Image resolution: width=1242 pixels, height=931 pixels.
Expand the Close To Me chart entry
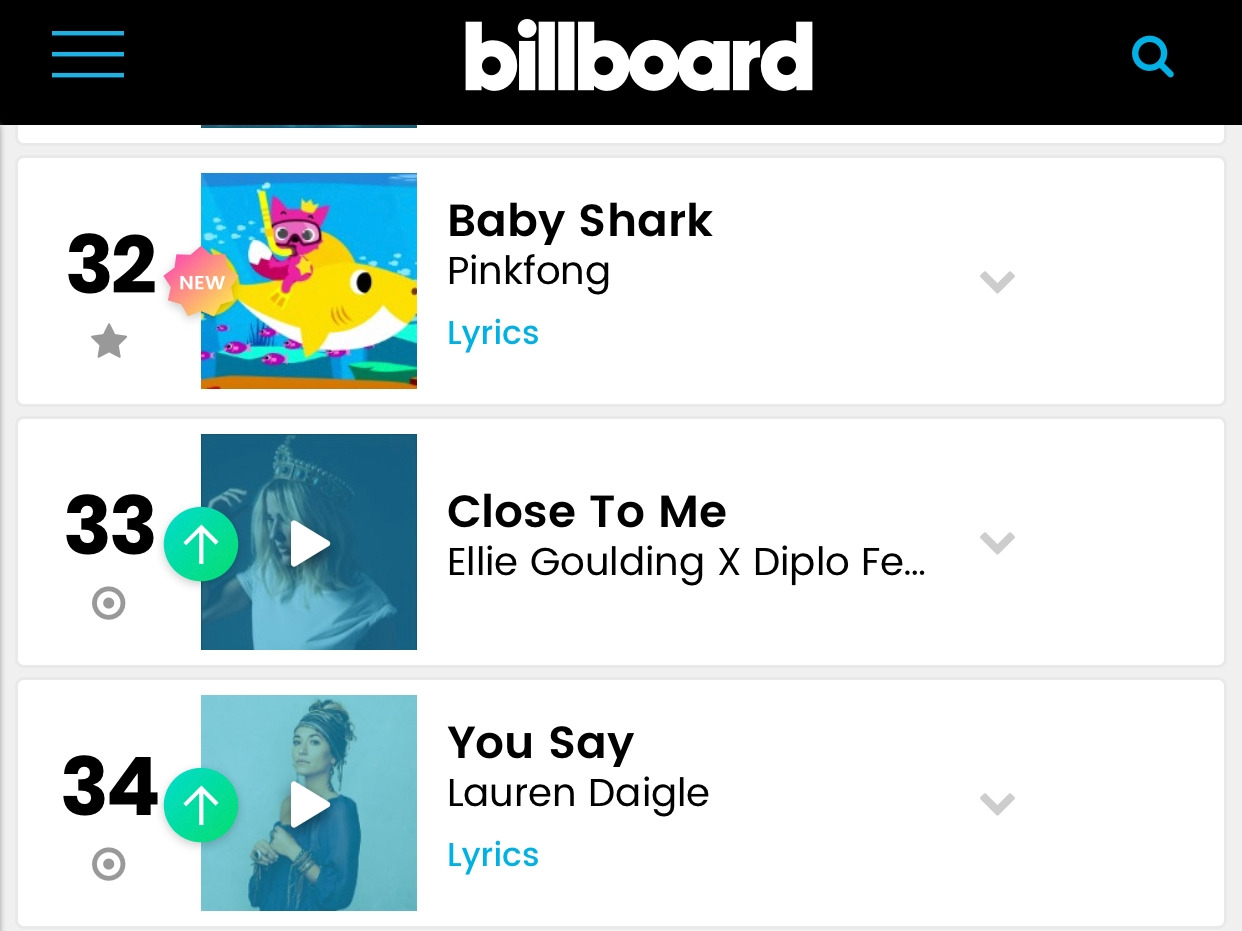click(x=997, y=543)
